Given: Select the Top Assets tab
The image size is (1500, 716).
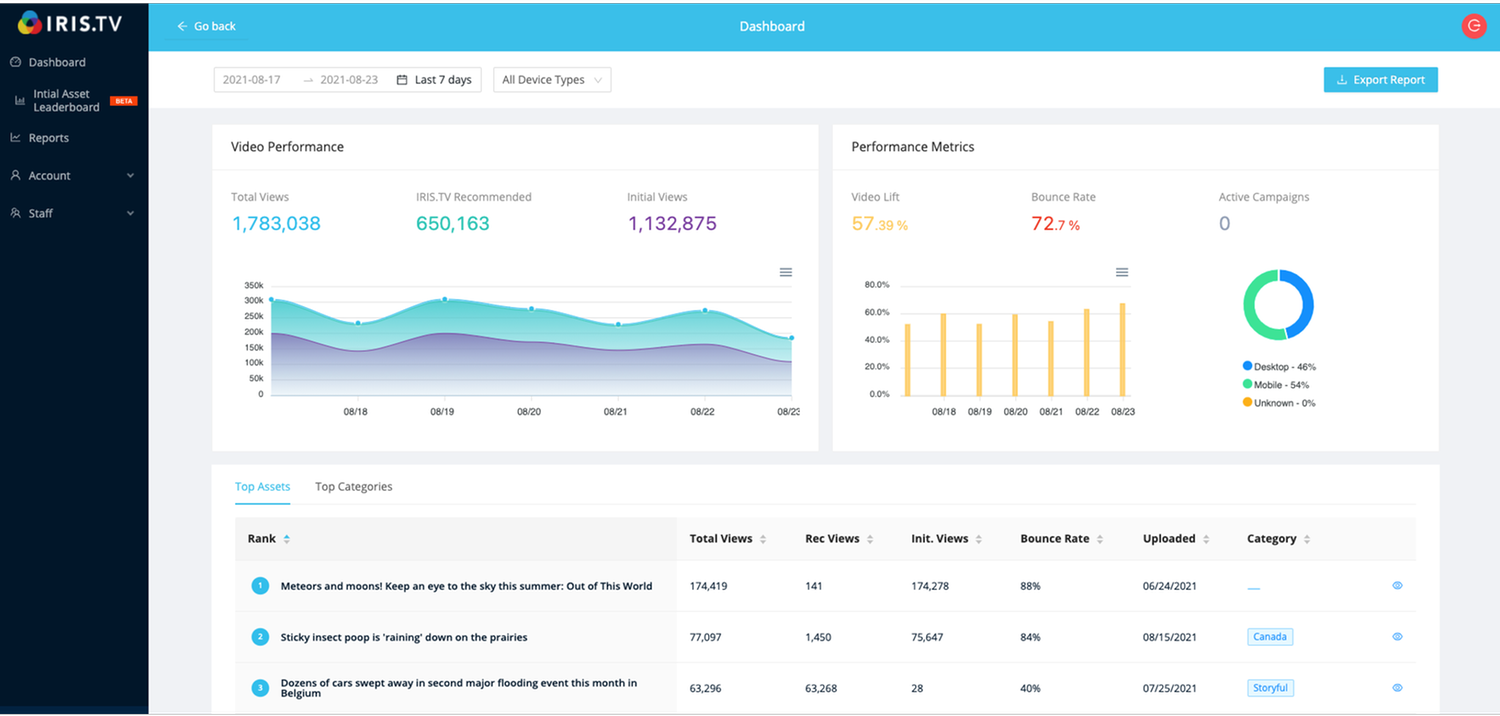Looking at the screenshot, I should pyautogui.click(x=262, y=487).
